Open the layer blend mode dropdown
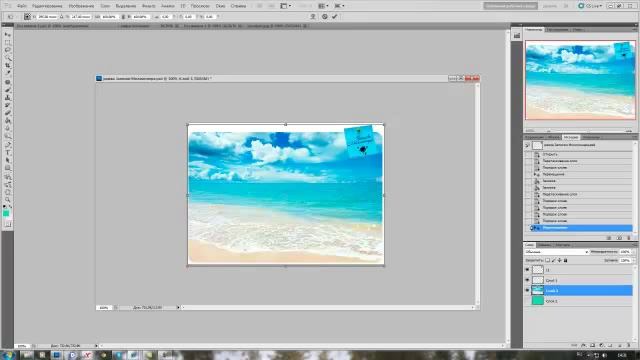The height and width of the screenshot is (360, 640). (x=557, y=252)
